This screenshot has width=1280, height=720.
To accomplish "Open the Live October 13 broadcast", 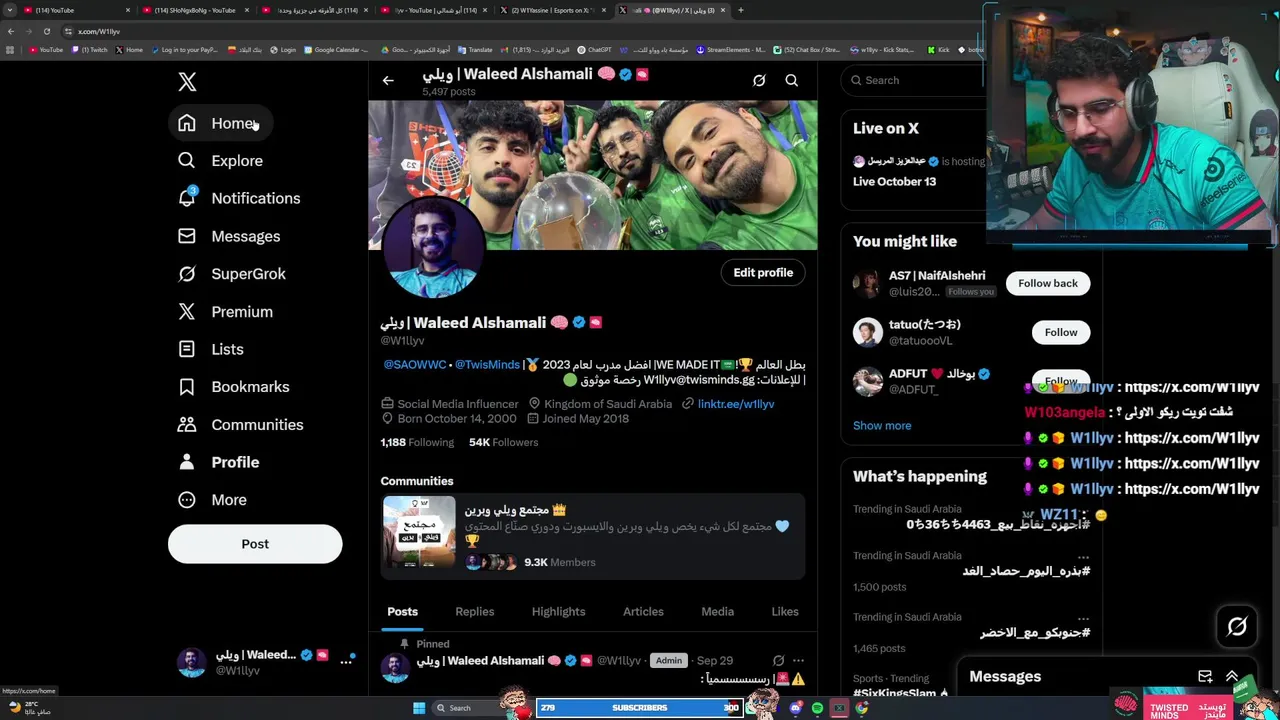I will 894,181.
